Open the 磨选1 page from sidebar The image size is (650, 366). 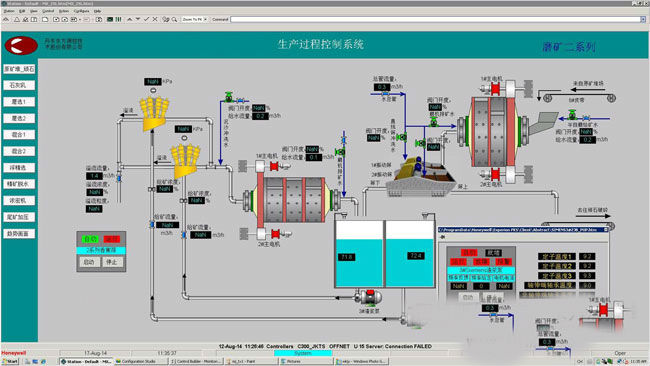click(x=19, y=102)
